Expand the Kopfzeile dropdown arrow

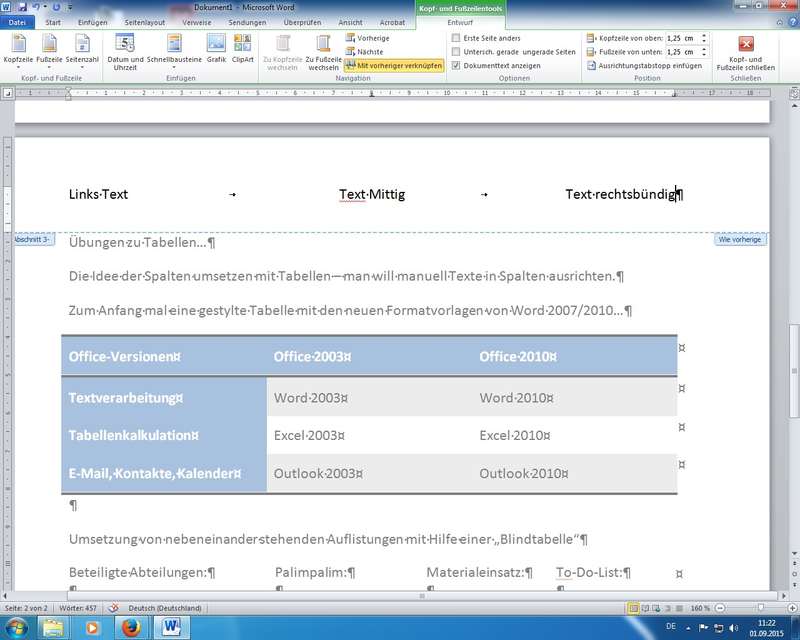18,67
